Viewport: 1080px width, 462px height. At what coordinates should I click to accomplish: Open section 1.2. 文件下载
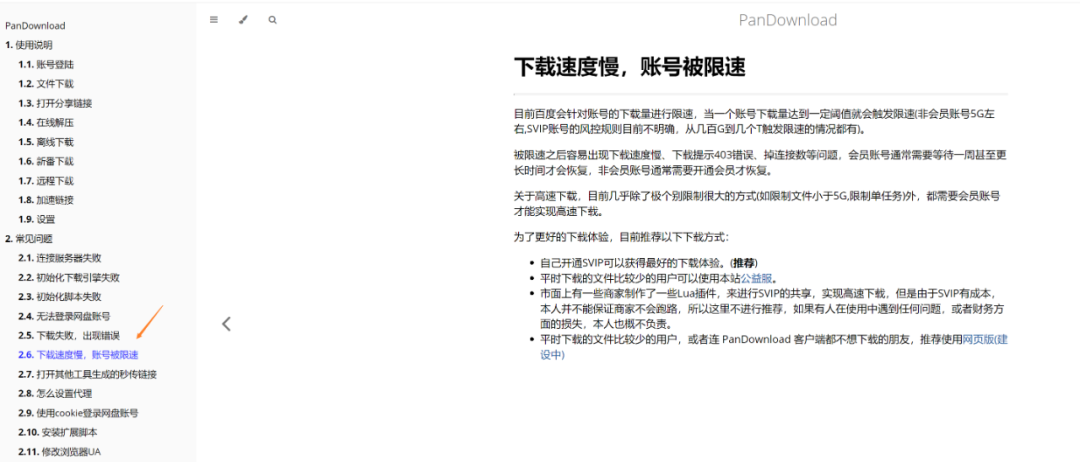(46, 83)
